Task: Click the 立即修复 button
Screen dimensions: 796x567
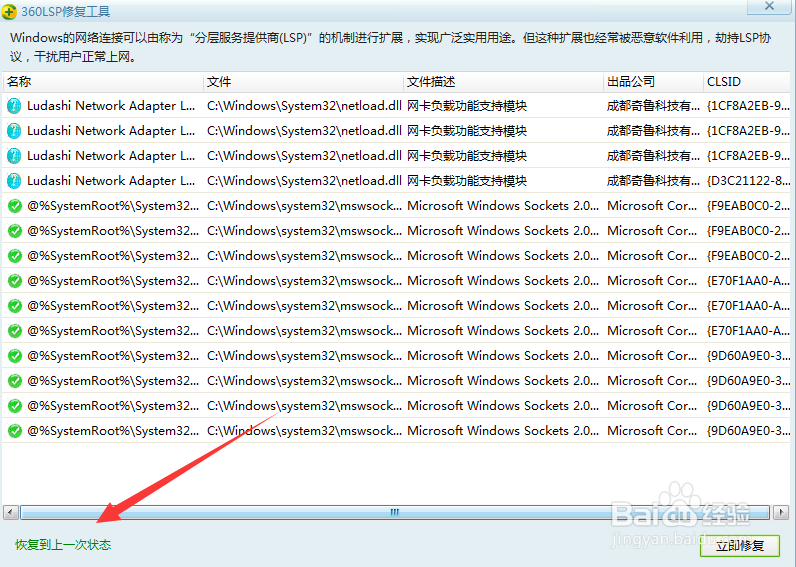Action: [740, 546]
